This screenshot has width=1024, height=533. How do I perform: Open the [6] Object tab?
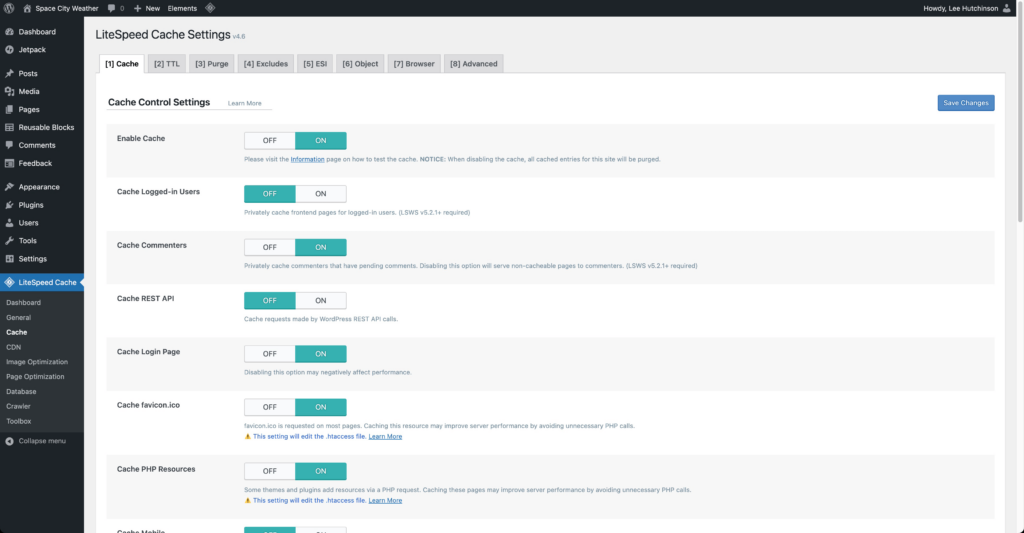pyautogui.click(x=360, y=63)
